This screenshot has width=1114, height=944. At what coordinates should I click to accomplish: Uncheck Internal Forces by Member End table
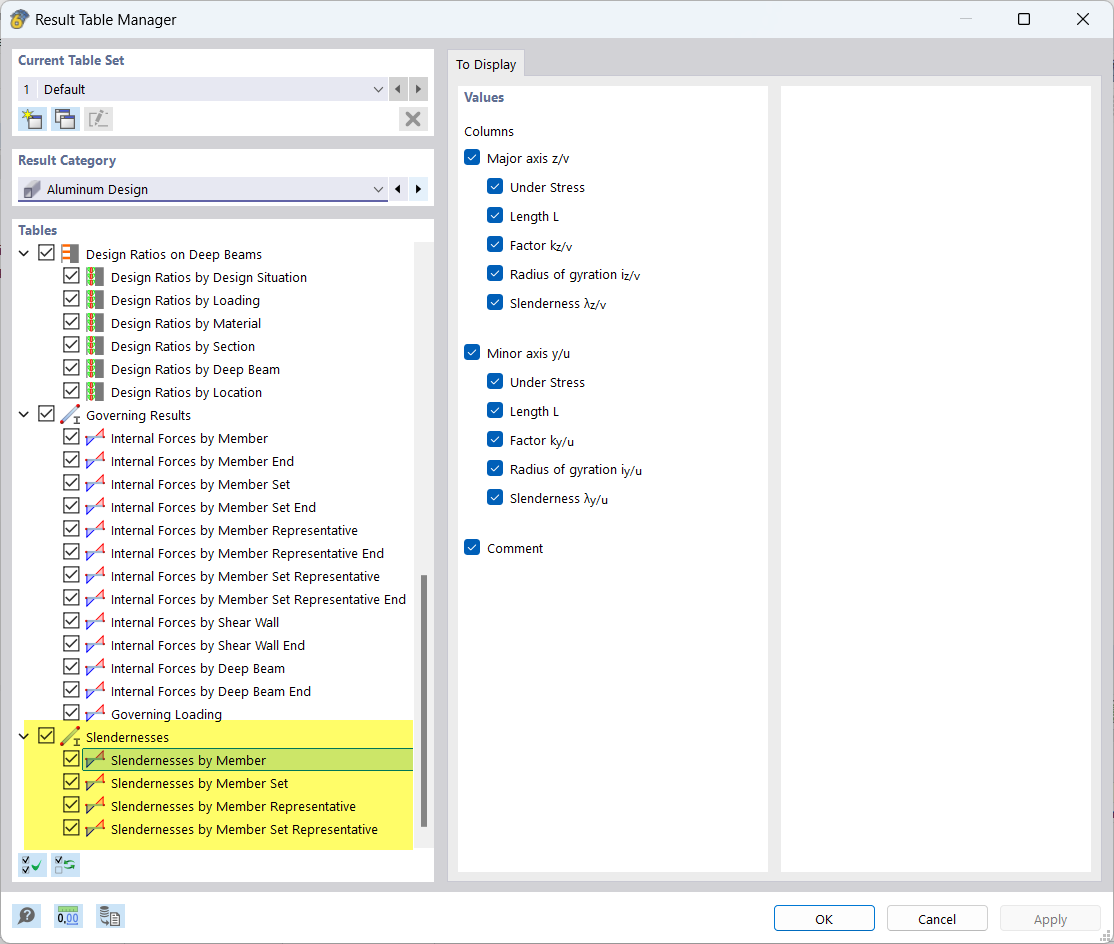71,460
